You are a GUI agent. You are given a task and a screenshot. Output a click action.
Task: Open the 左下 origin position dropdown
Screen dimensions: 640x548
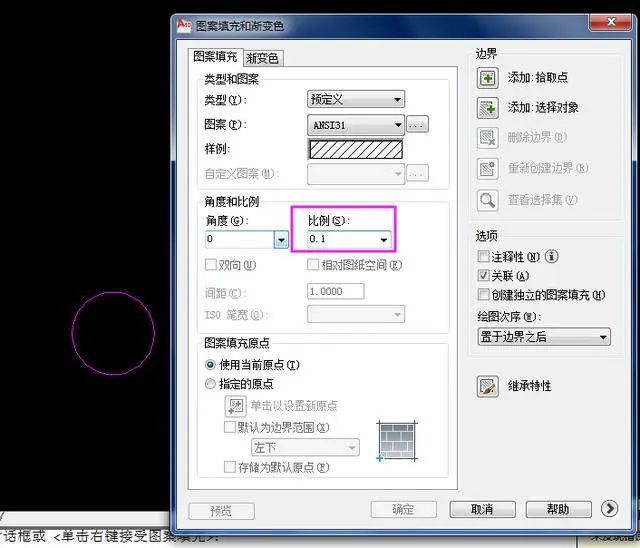coord(305,447)
